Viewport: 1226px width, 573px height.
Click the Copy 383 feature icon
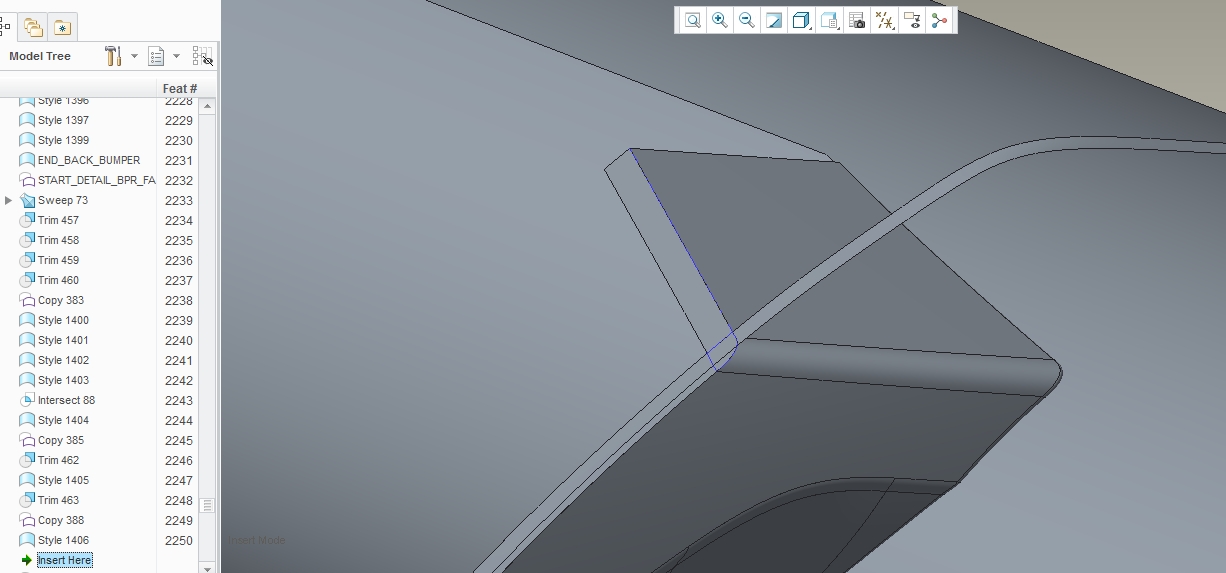click(27, 300)
